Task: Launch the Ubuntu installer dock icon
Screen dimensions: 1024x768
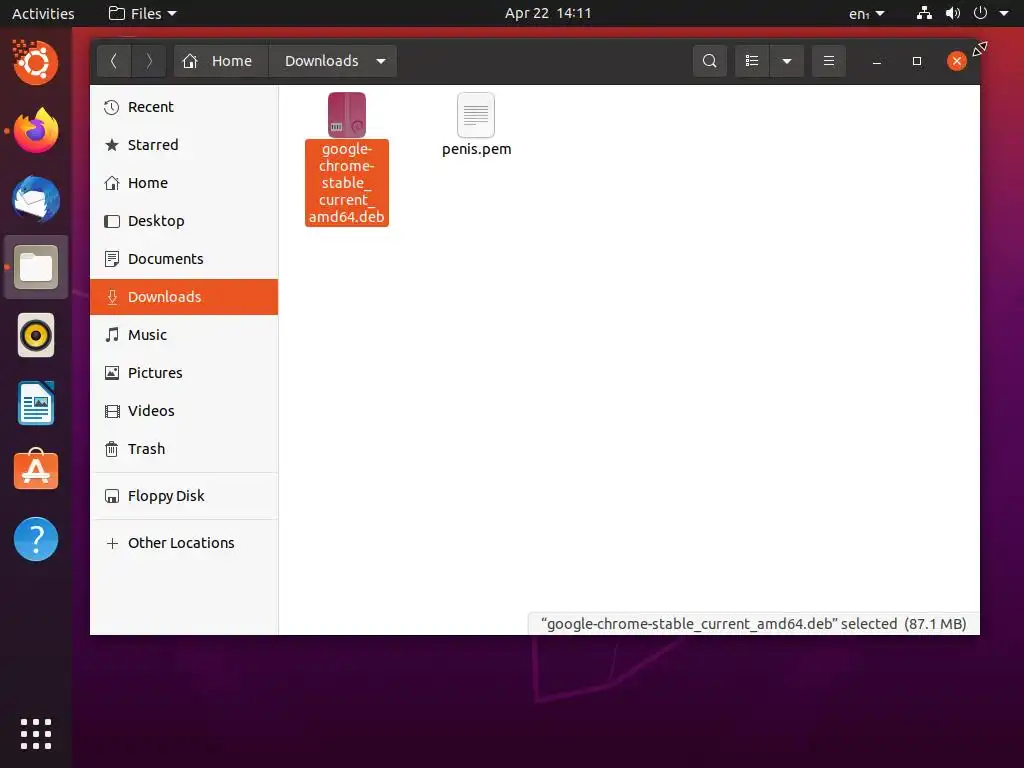Action: point(36,62)
